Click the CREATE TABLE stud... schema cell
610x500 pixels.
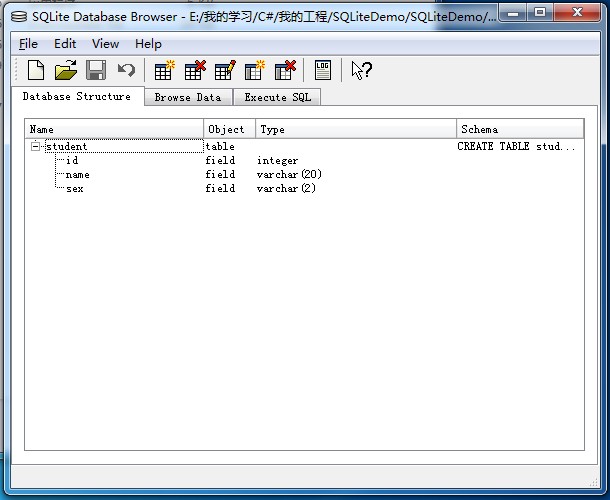pyautogui.click(x=516, y=146)
